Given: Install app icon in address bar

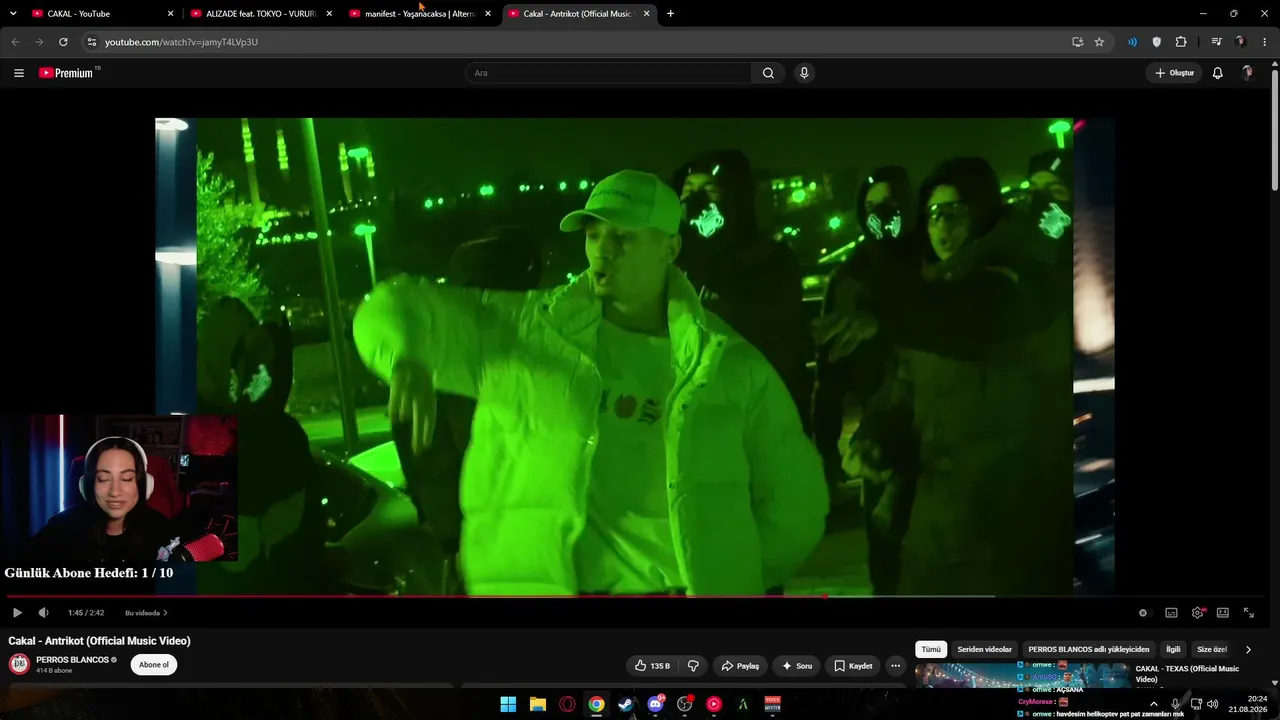Looking at the screenshot, I should pyautogui.click(x=1077, y=42).
